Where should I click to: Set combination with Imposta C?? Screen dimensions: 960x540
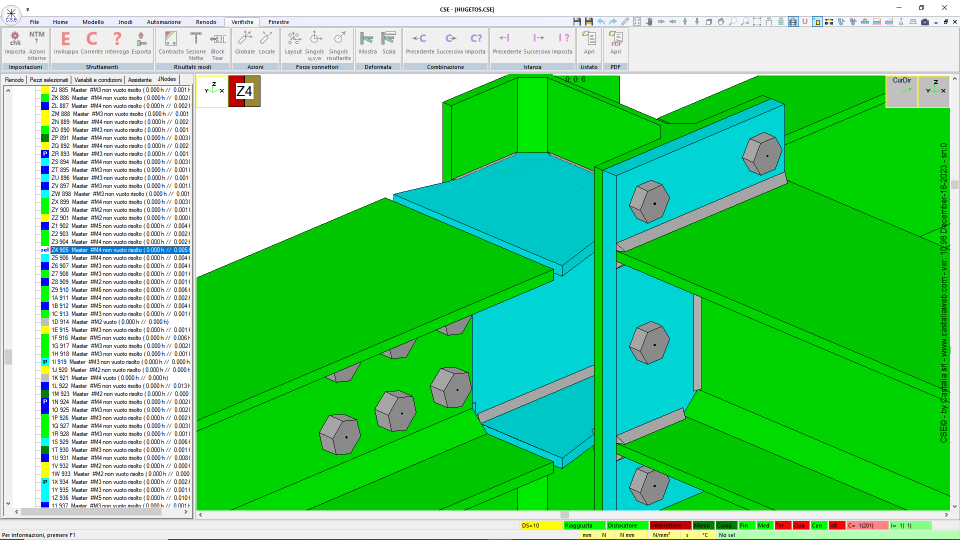coord(475,43)
